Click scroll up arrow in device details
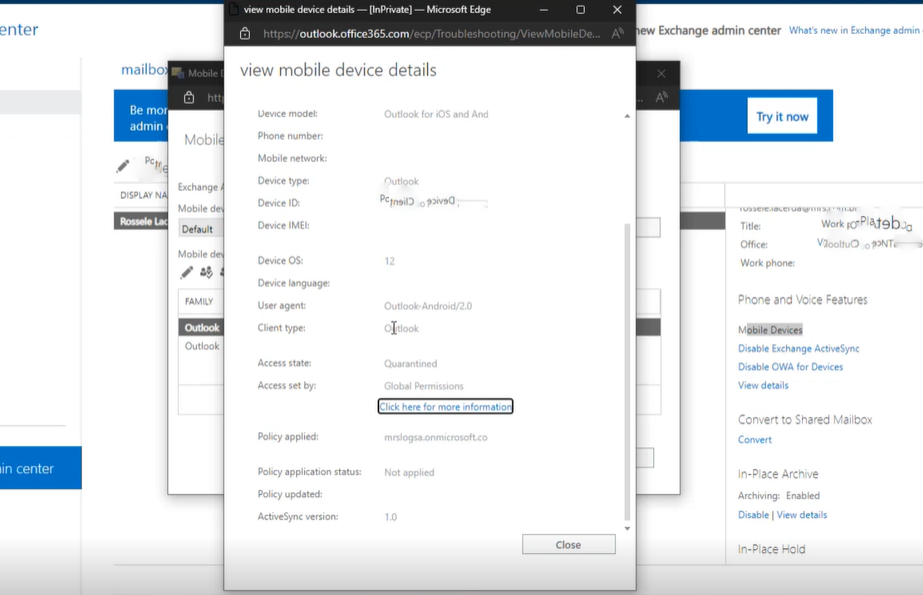 (x=627, y=116)
